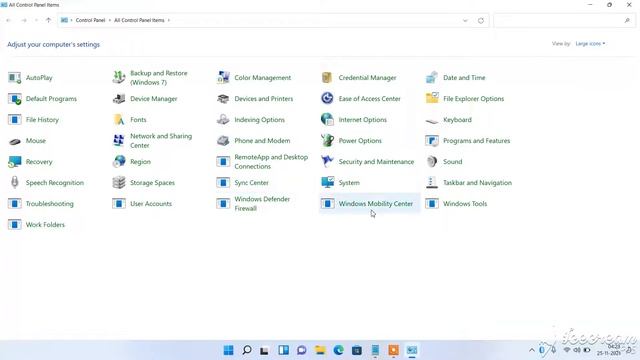Image resolution: width=640 pixels, height=360 pixels.
Task: Click the Windows Tools link
Action: 465,204
